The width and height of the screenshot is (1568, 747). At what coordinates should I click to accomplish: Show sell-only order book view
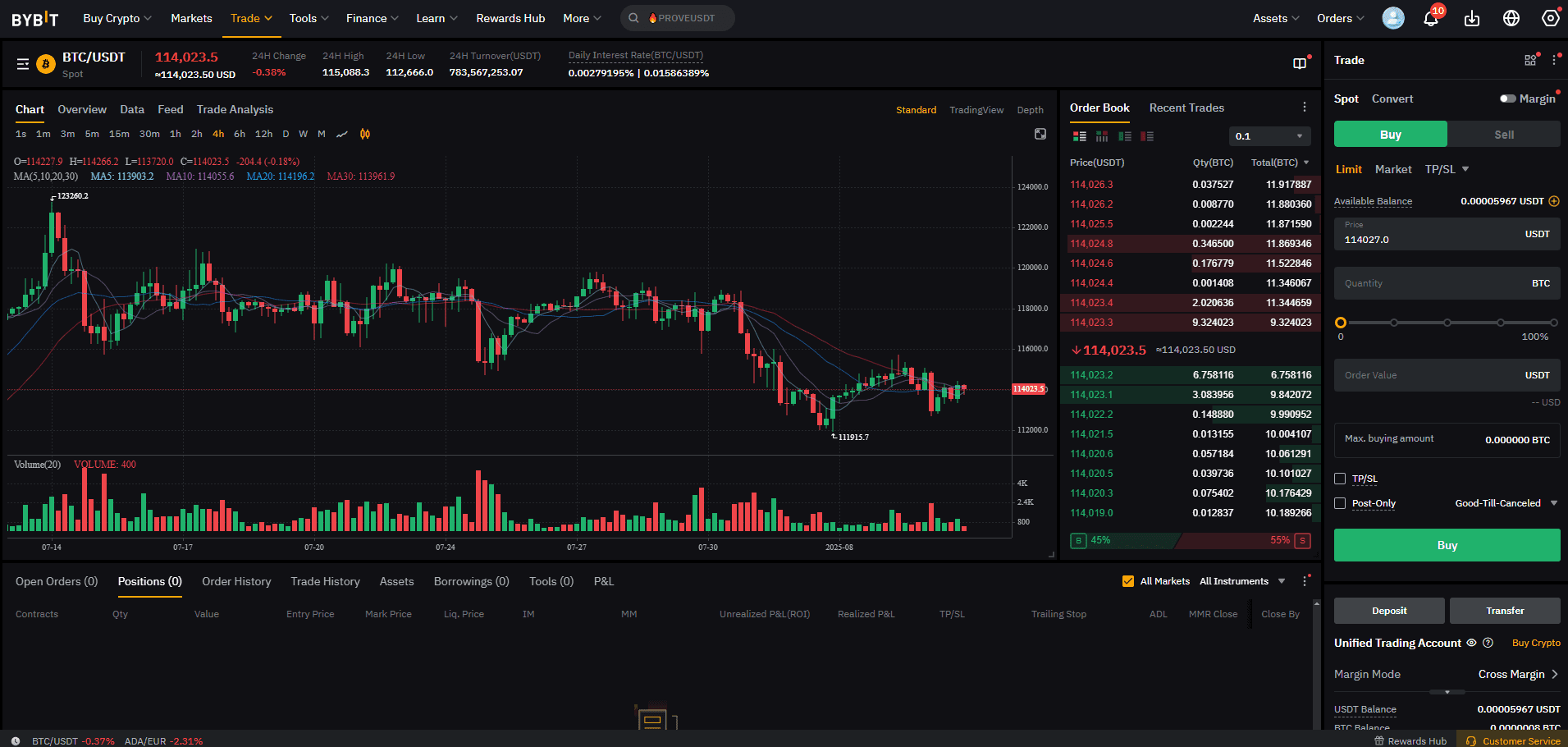coord(1147,136)
